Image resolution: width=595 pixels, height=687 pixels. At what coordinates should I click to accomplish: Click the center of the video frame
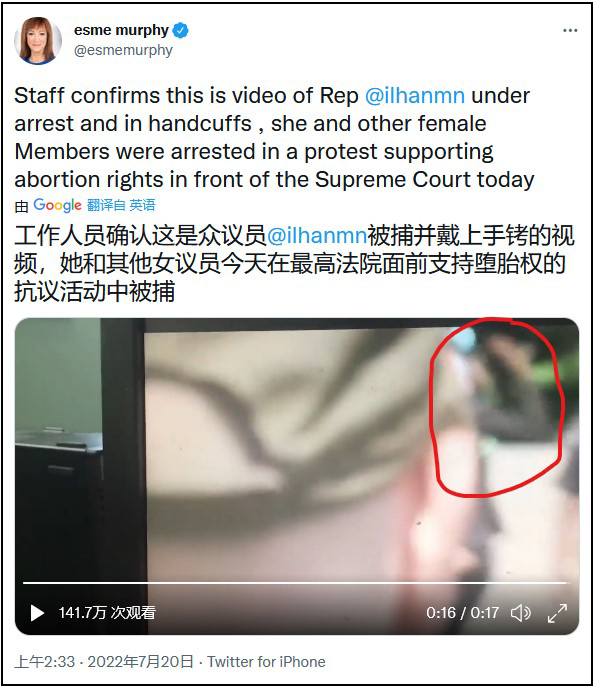[297, 476]
